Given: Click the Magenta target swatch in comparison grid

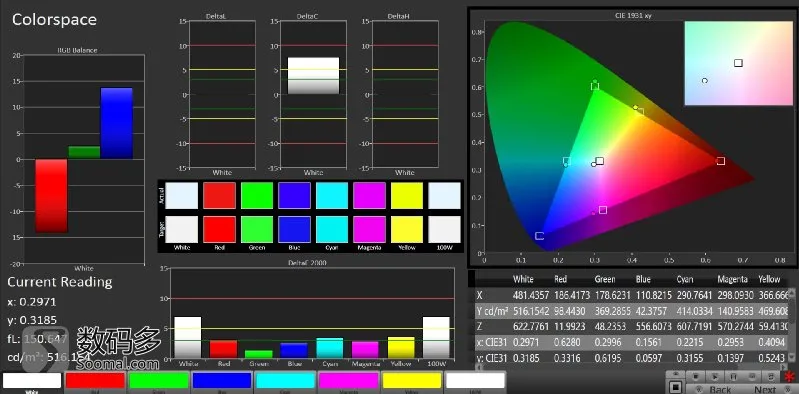Looking at the screenshot, I should pyautogui.click(x=369, y=229).
